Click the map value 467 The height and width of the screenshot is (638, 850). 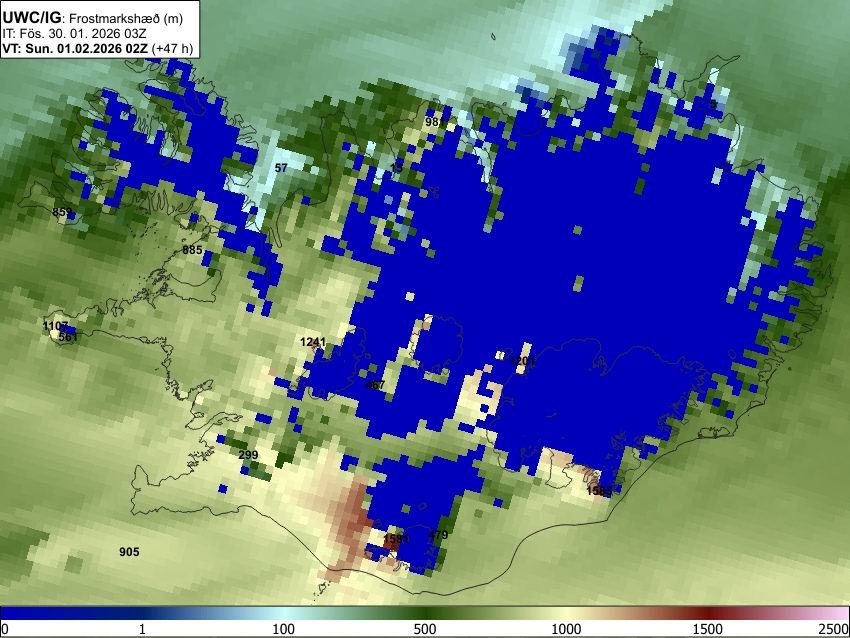(375, 385)
